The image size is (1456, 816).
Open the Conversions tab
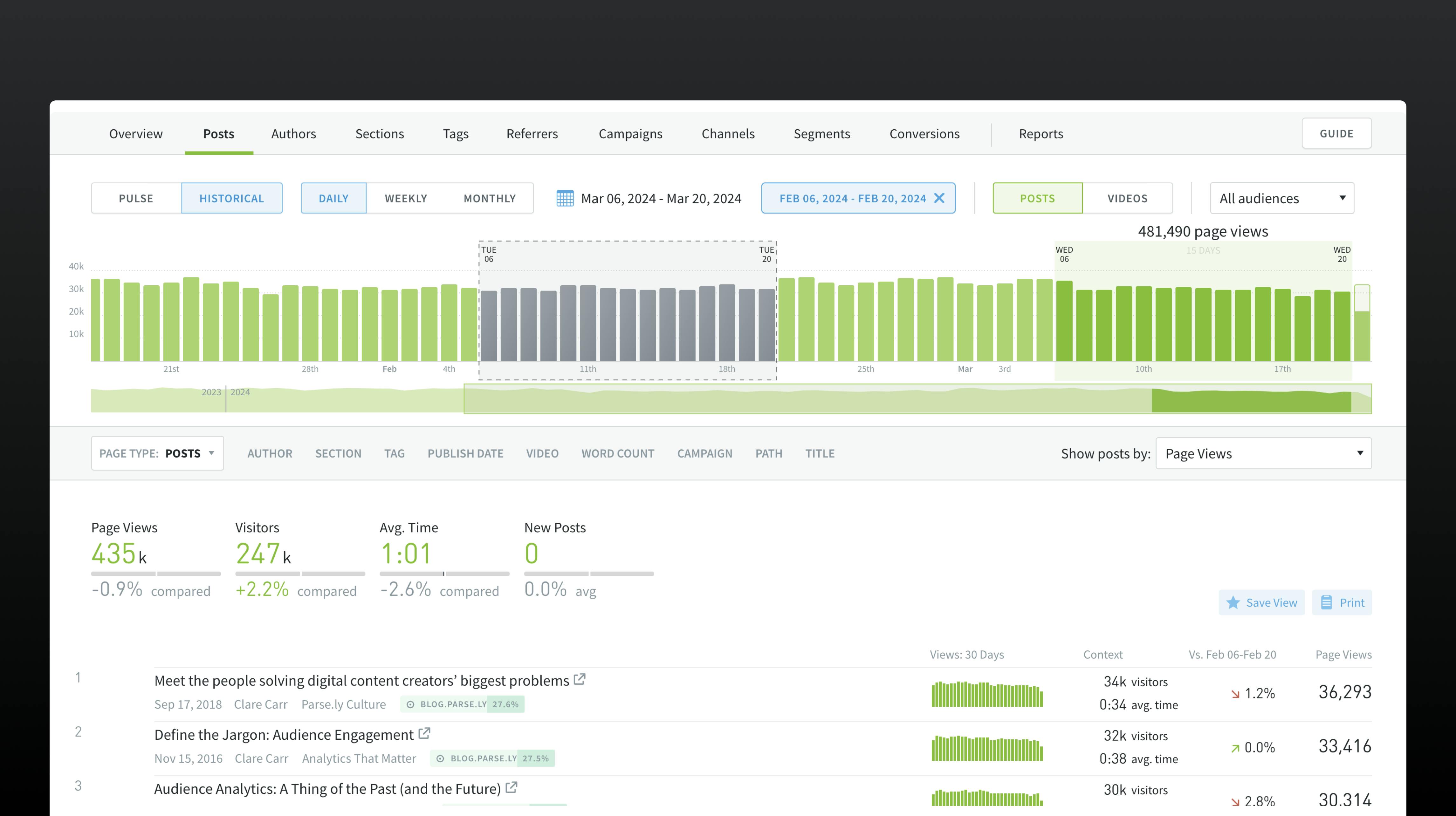click(924, 134)
